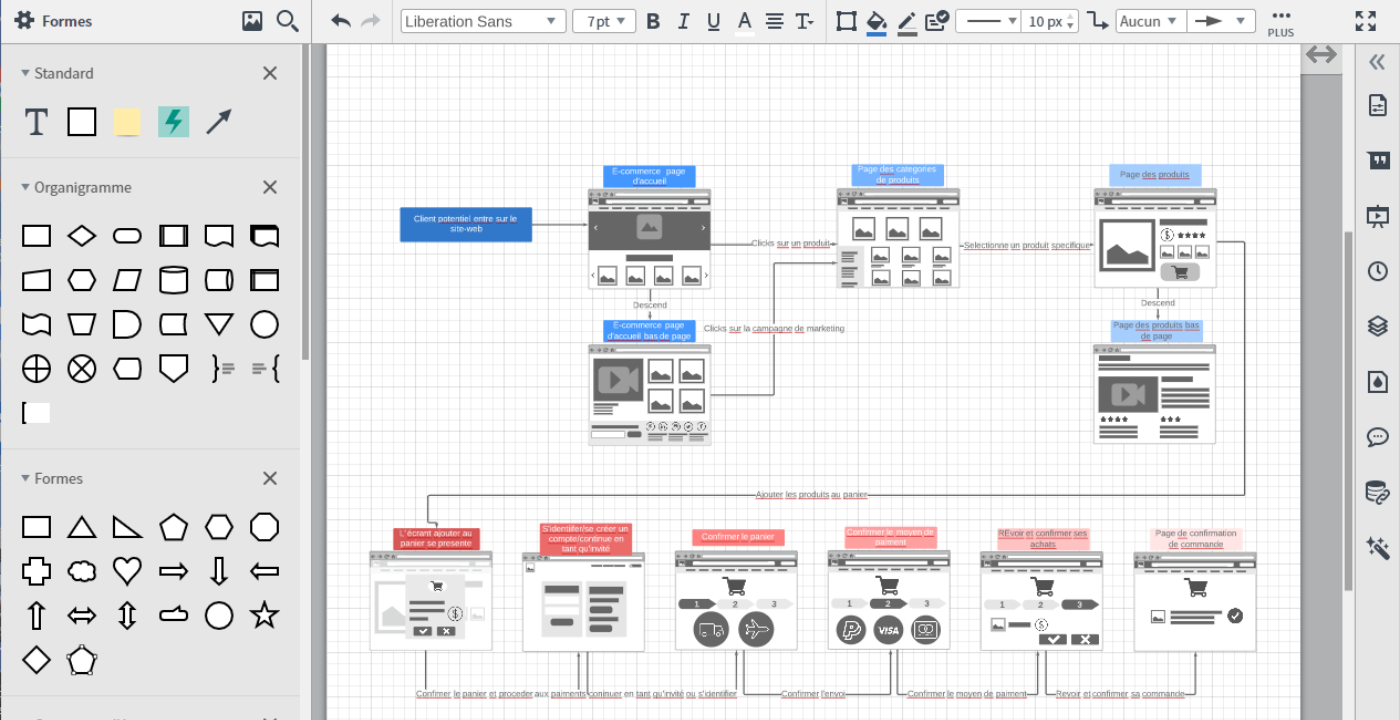Start presentation mode icon on right sidebar
The image size is (1400, 720).
(1377, 216)
